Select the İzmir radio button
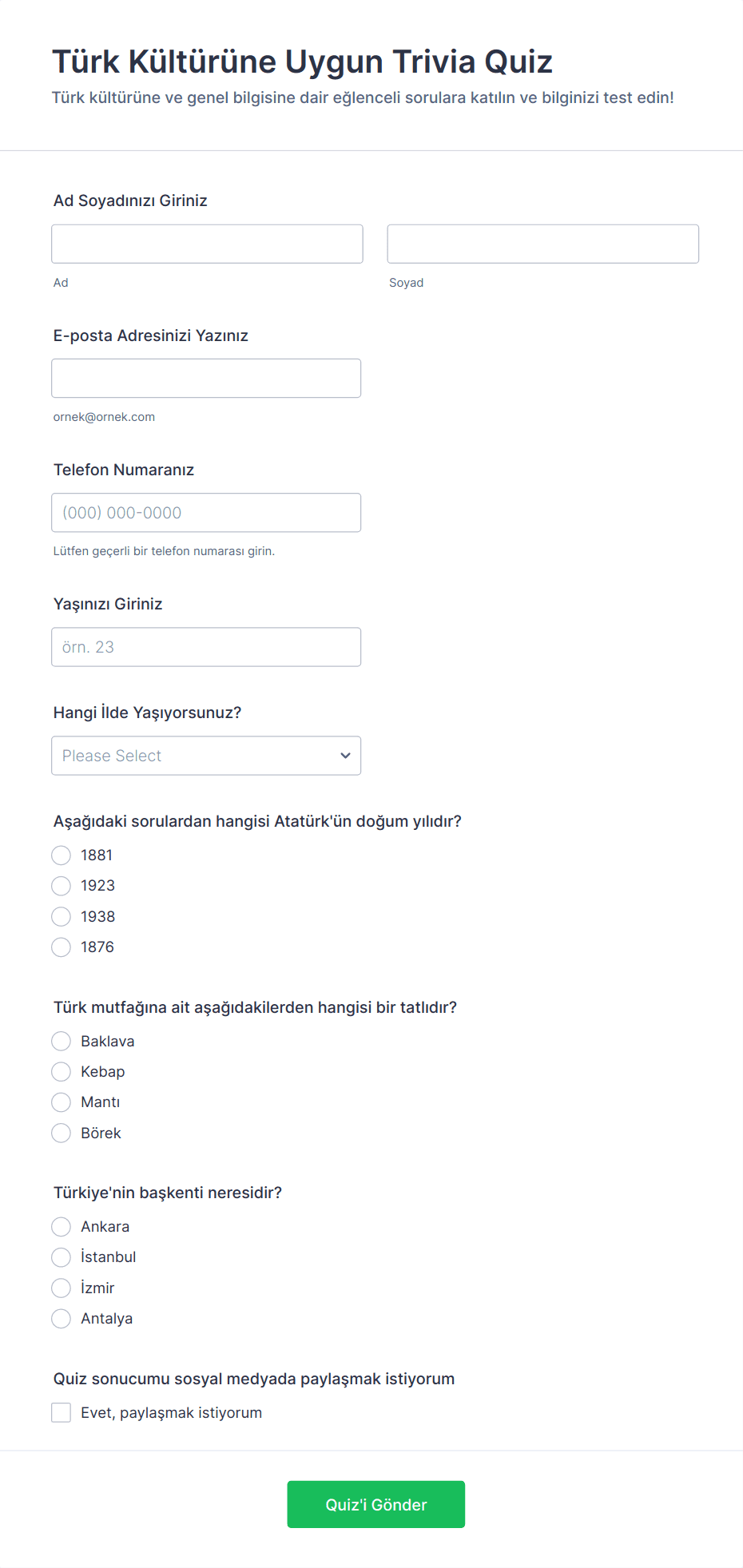Screen dimensions: 743x1568 click(62, 1288)
